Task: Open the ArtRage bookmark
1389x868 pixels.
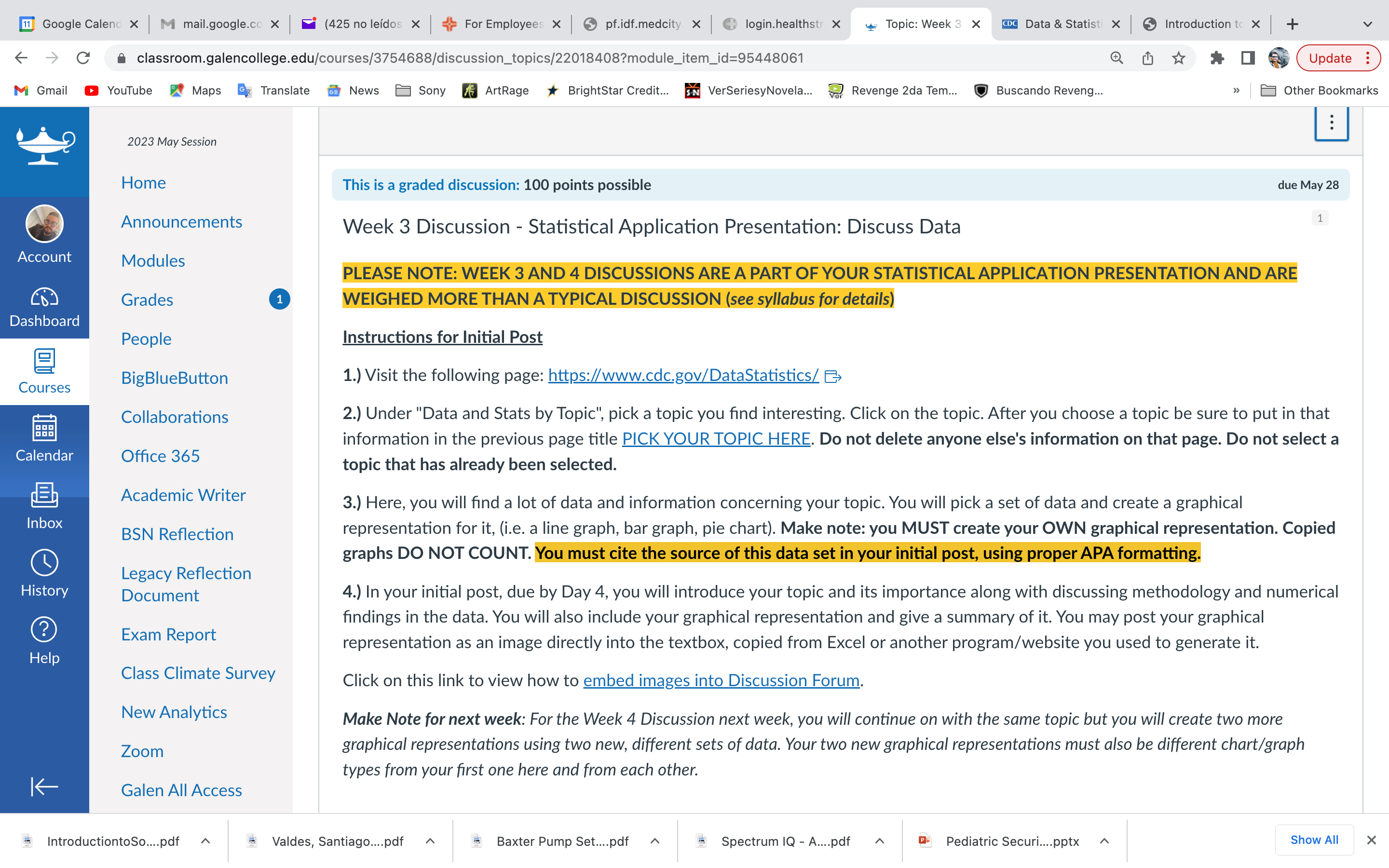Action: 496,90
